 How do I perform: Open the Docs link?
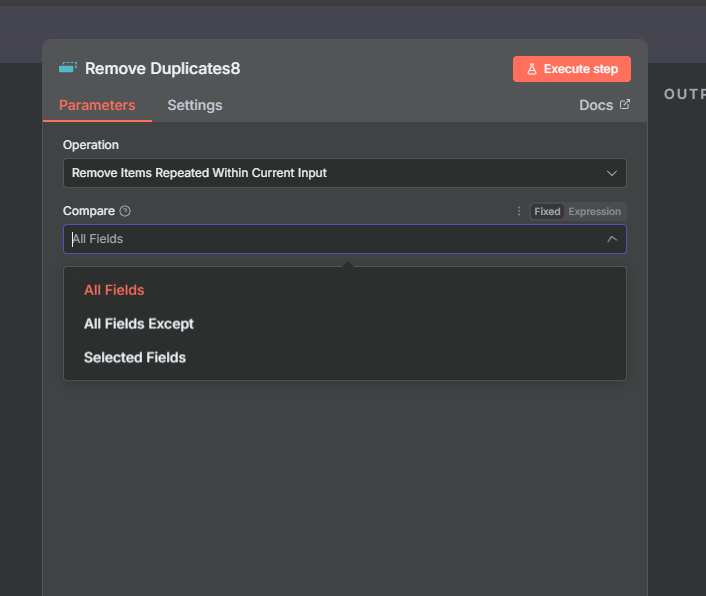coord(596,105)
